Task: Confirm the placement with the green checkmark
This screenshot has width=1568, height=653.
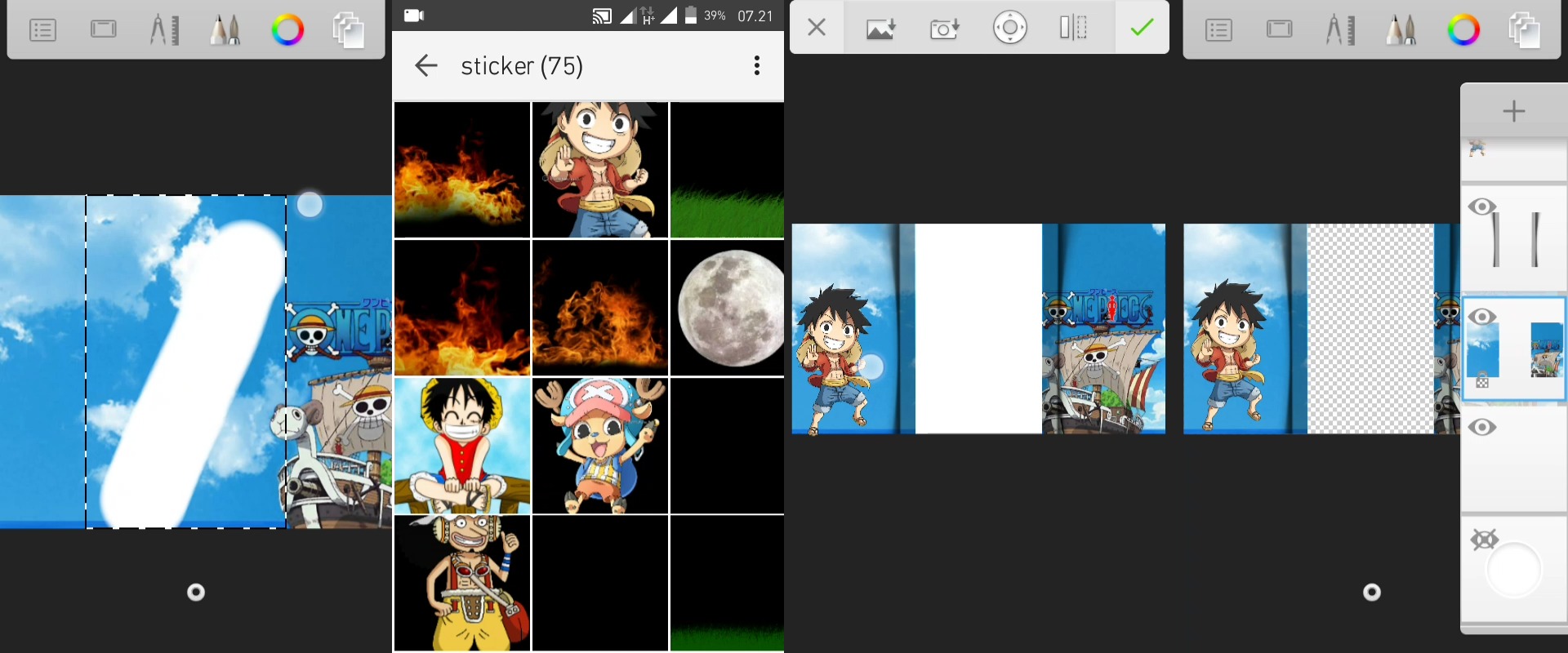Action: (1142, 28)
